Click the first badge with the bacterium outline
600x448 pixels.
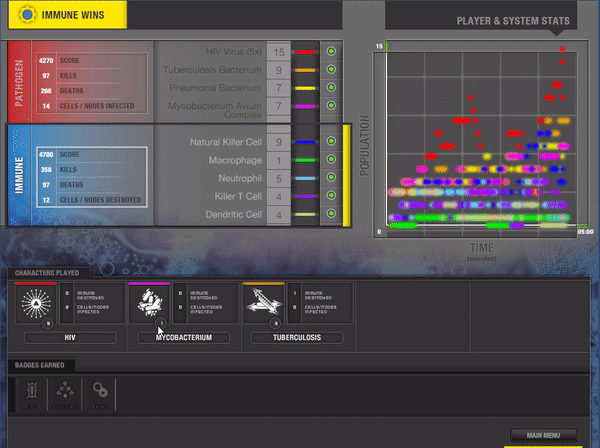(x=32, y=391)
